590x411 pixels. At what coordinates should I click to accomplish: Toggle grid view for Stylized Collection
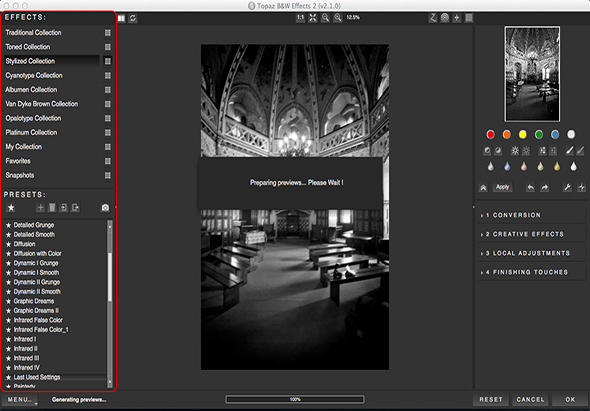click(108, 61)
